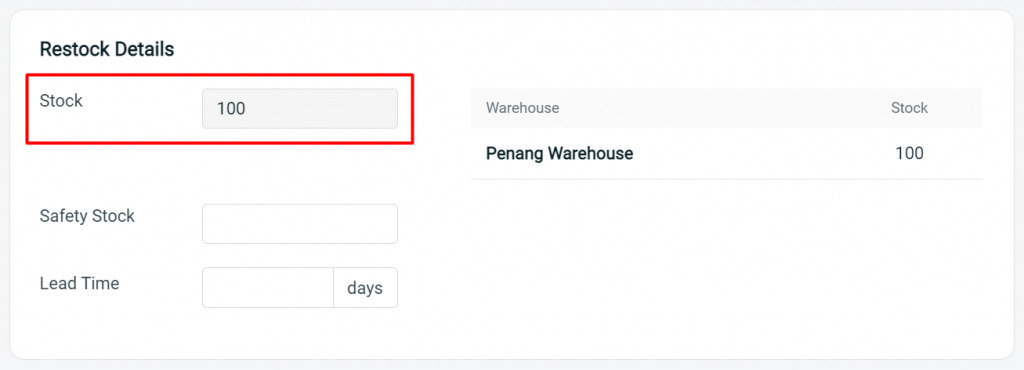Viewport: 1024px width, 370px height.
Task: Click the 'Safety Stock' label
Action: 87,216
